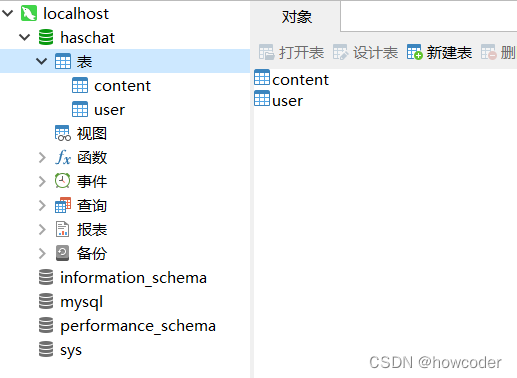The image size is (517, 378).
Task: Collapse the 表 tables node
Action: pyautogui.click(x=41, y=61)
